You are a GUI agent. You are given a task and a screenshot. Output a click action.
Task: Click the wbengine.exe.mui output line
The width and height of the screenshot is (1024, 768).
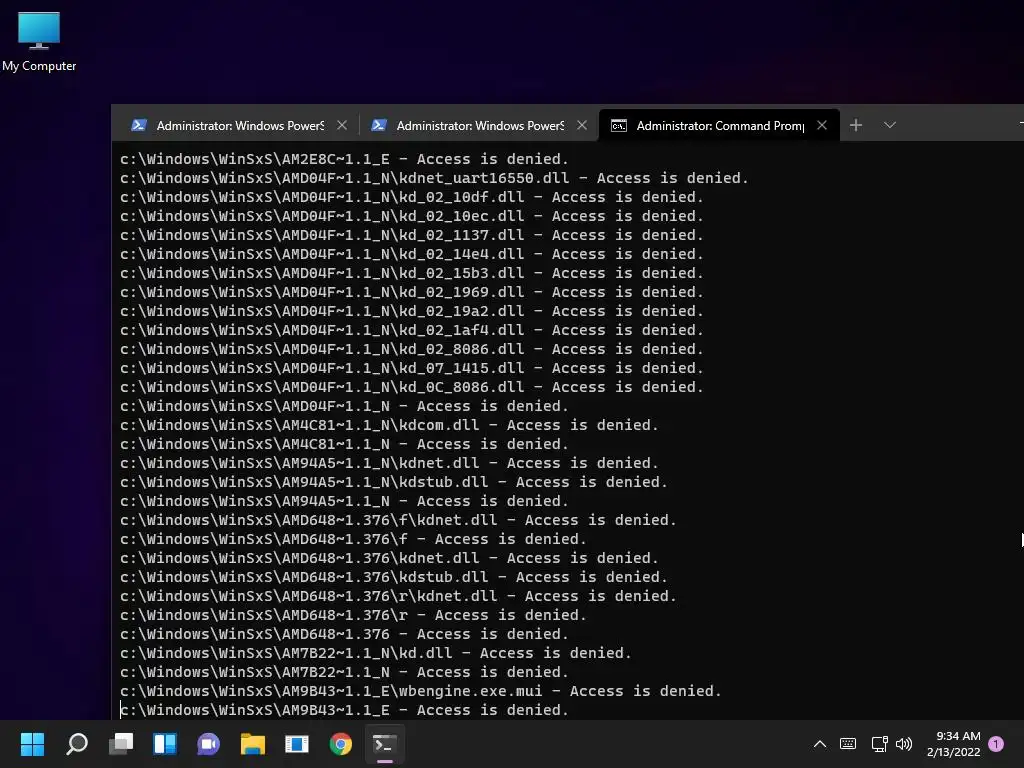point(421,691)
